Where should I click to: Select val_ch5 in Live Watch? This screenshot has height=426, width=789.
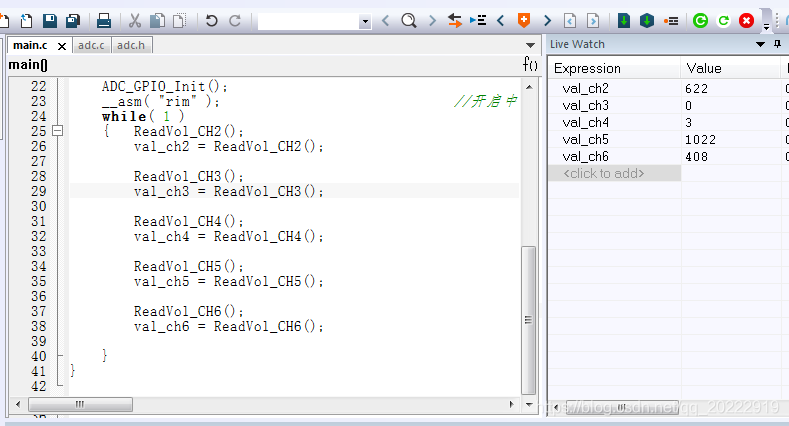point(586,139)
